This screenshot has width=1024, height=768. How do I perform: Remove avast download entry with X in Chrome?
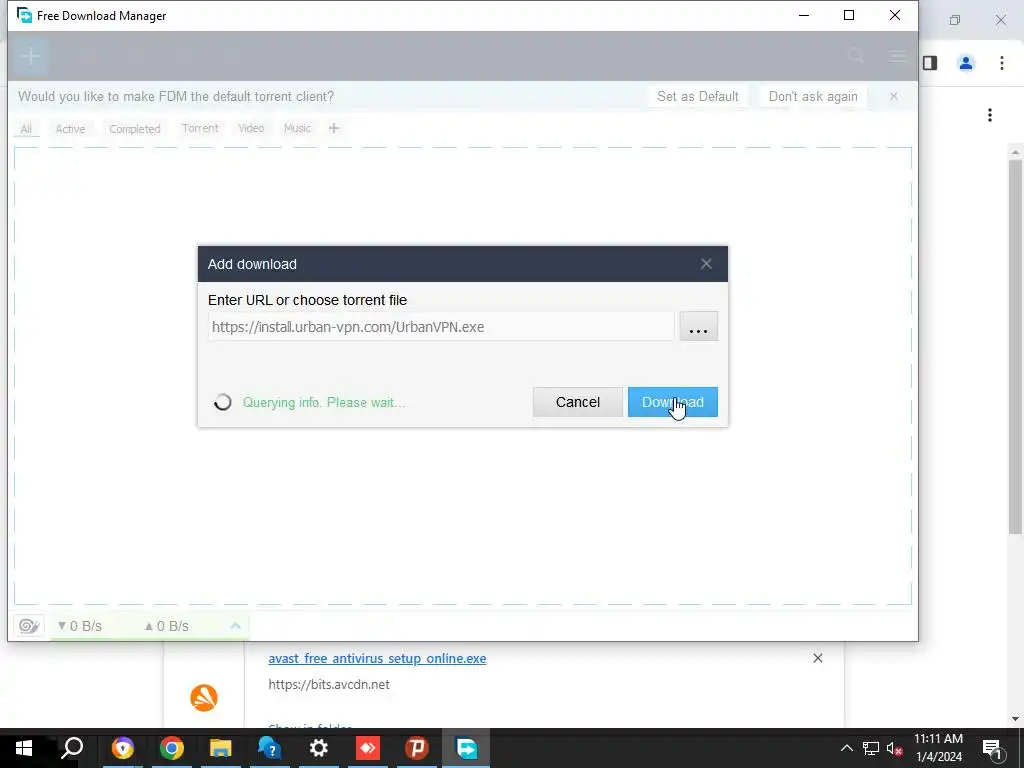[x=818, y=658]
